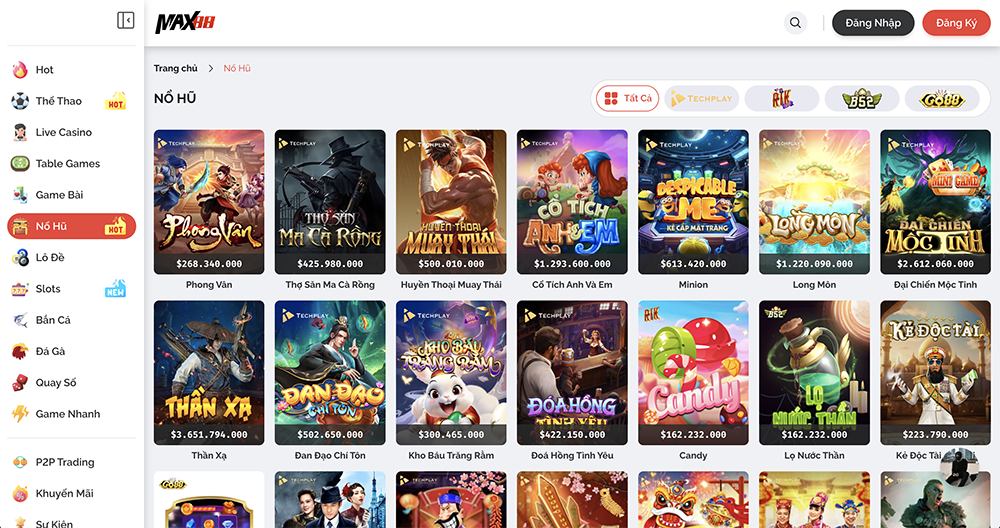Open Đại Chiến Mộc Tinh game

click(x=936, y=202)
